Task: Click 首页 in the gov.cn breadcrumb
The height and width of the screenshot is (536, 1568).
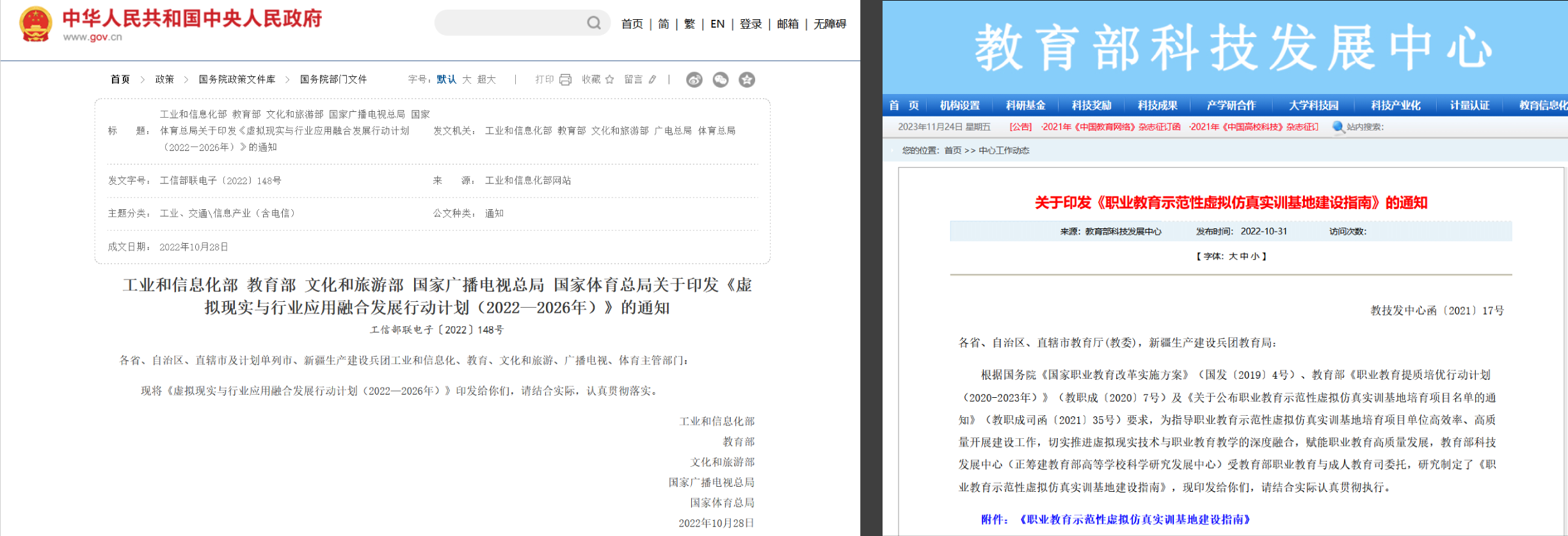Action: point(120,79)
